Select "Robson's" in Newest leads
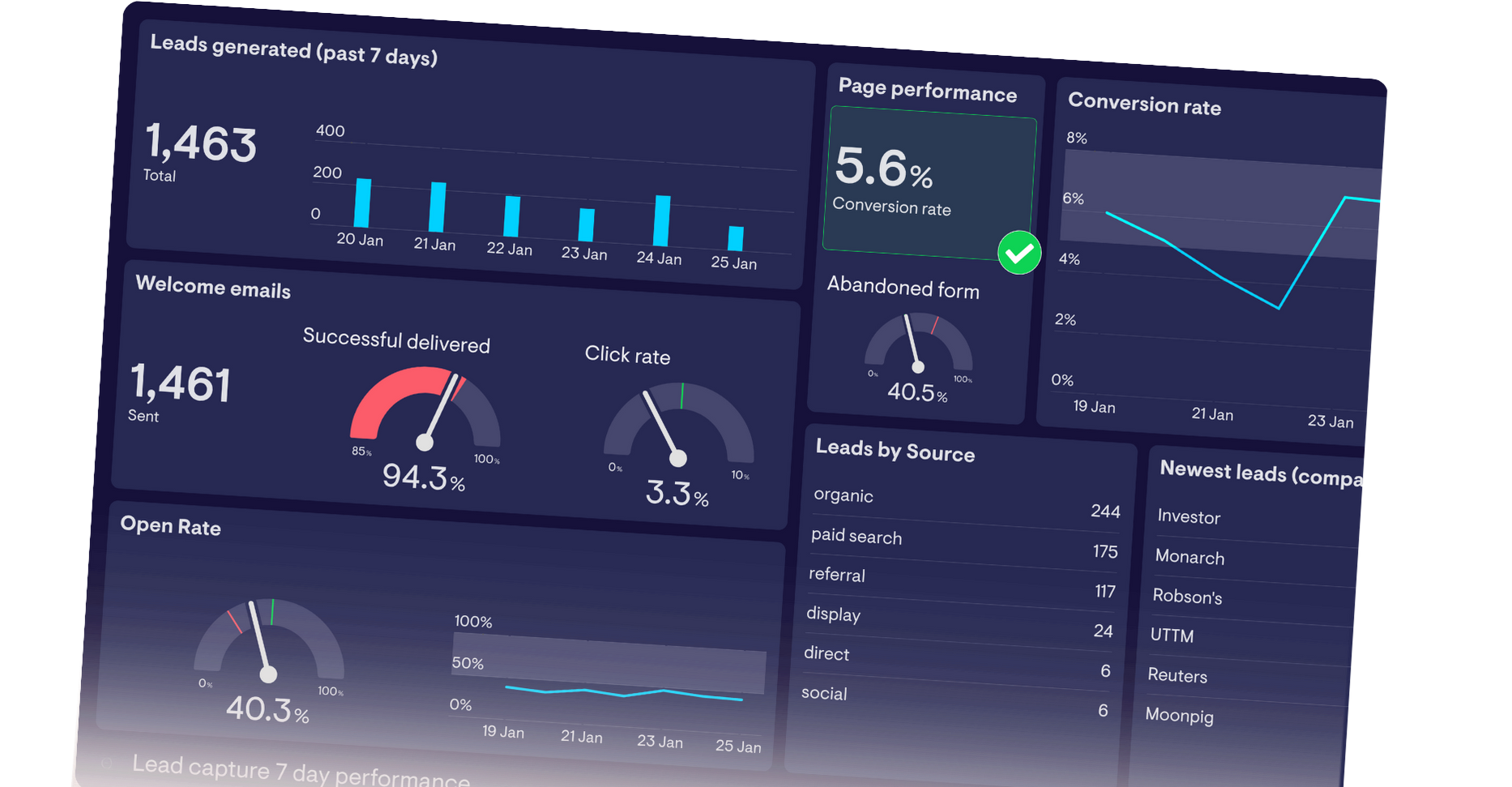The height and width of the screenshot is (787, 1512). tap(1187, 597)
